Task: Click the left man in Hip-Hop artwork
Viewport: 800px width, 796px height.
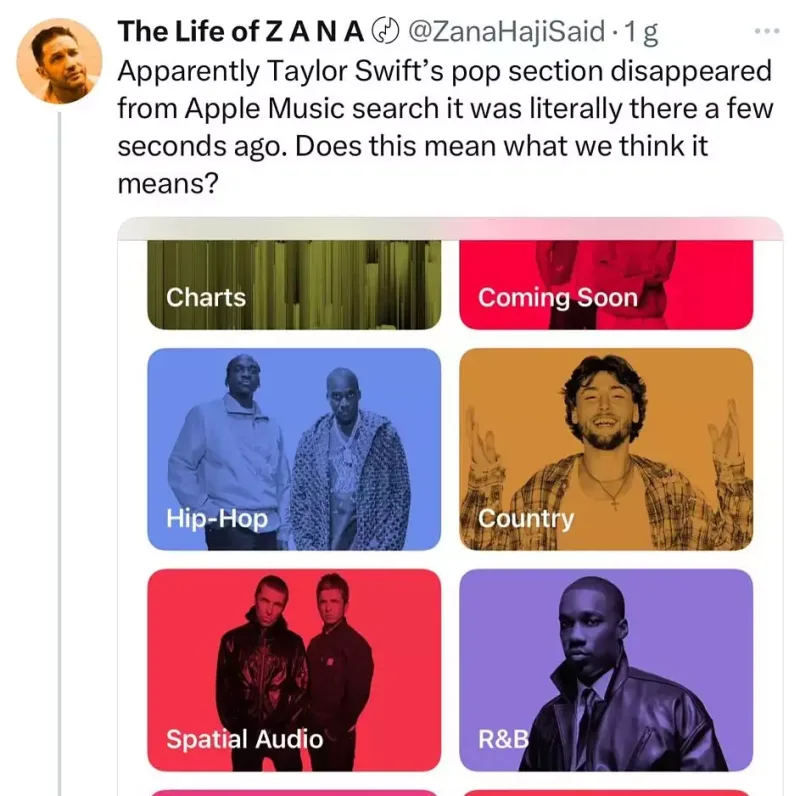Action: (230, 440)
